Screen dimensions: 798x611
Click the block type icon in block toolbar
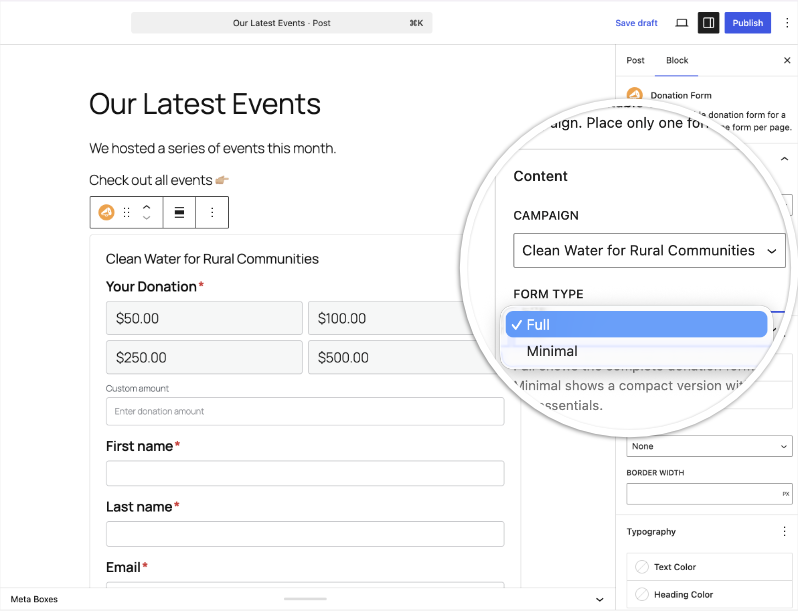coord(106,212)
